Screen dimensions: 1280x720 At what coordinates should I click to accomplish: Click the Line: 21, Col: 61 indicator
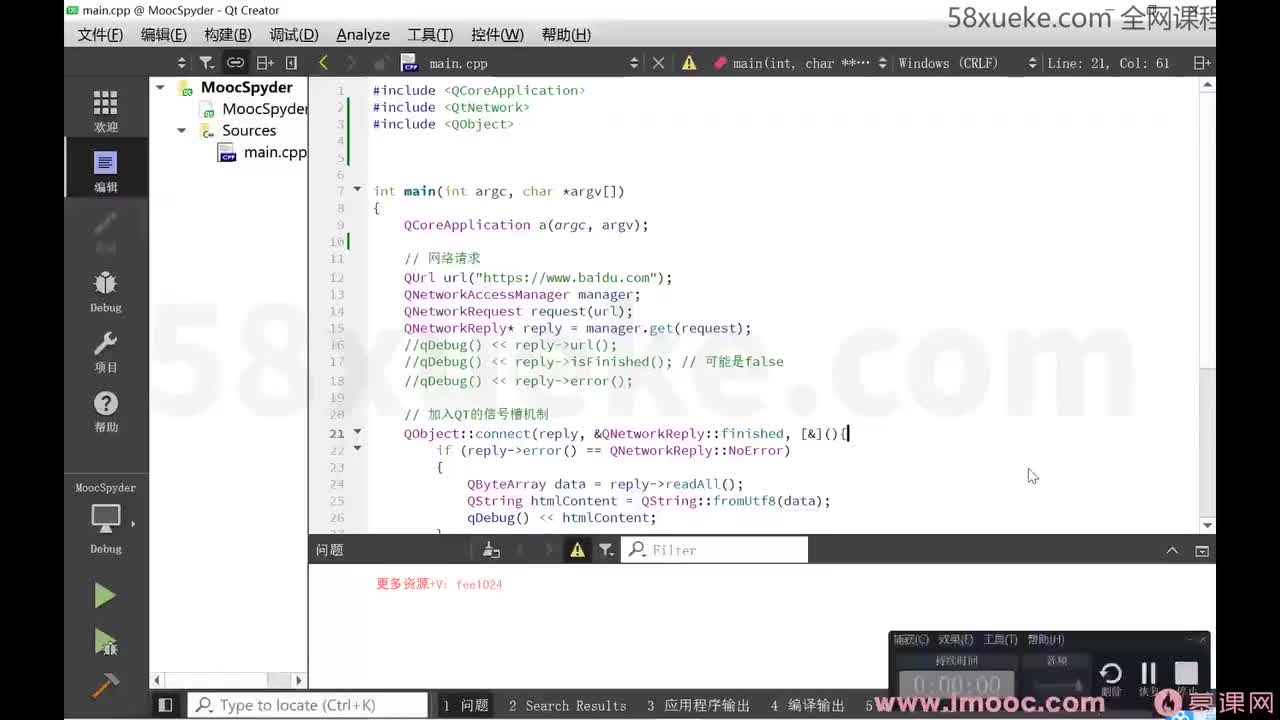(x=1108, y=63)
